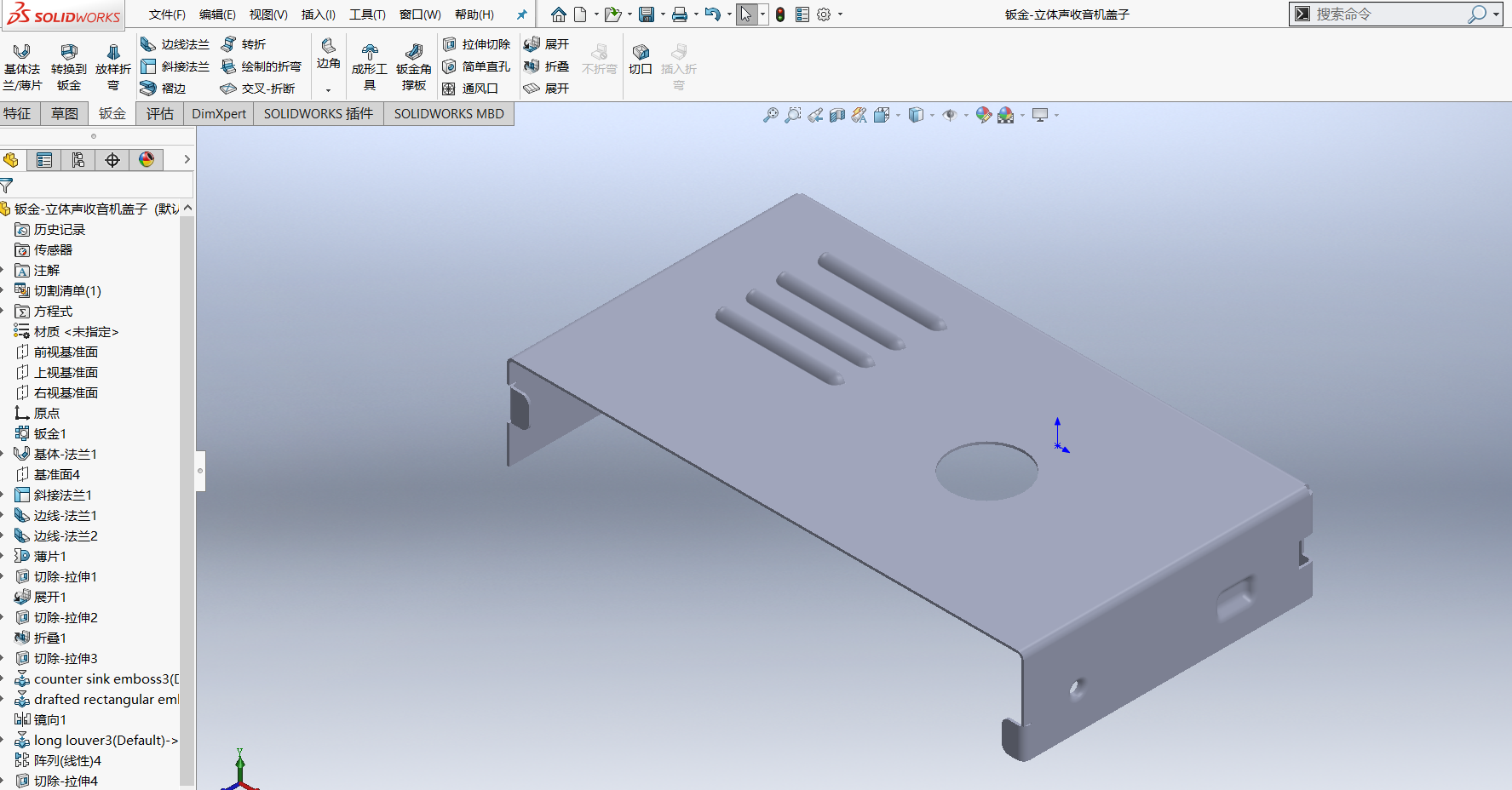Viewport: 1512px width, 790px height.
Task: Toggle section view in the heads-up toolbar
Action: click(836, 114)
